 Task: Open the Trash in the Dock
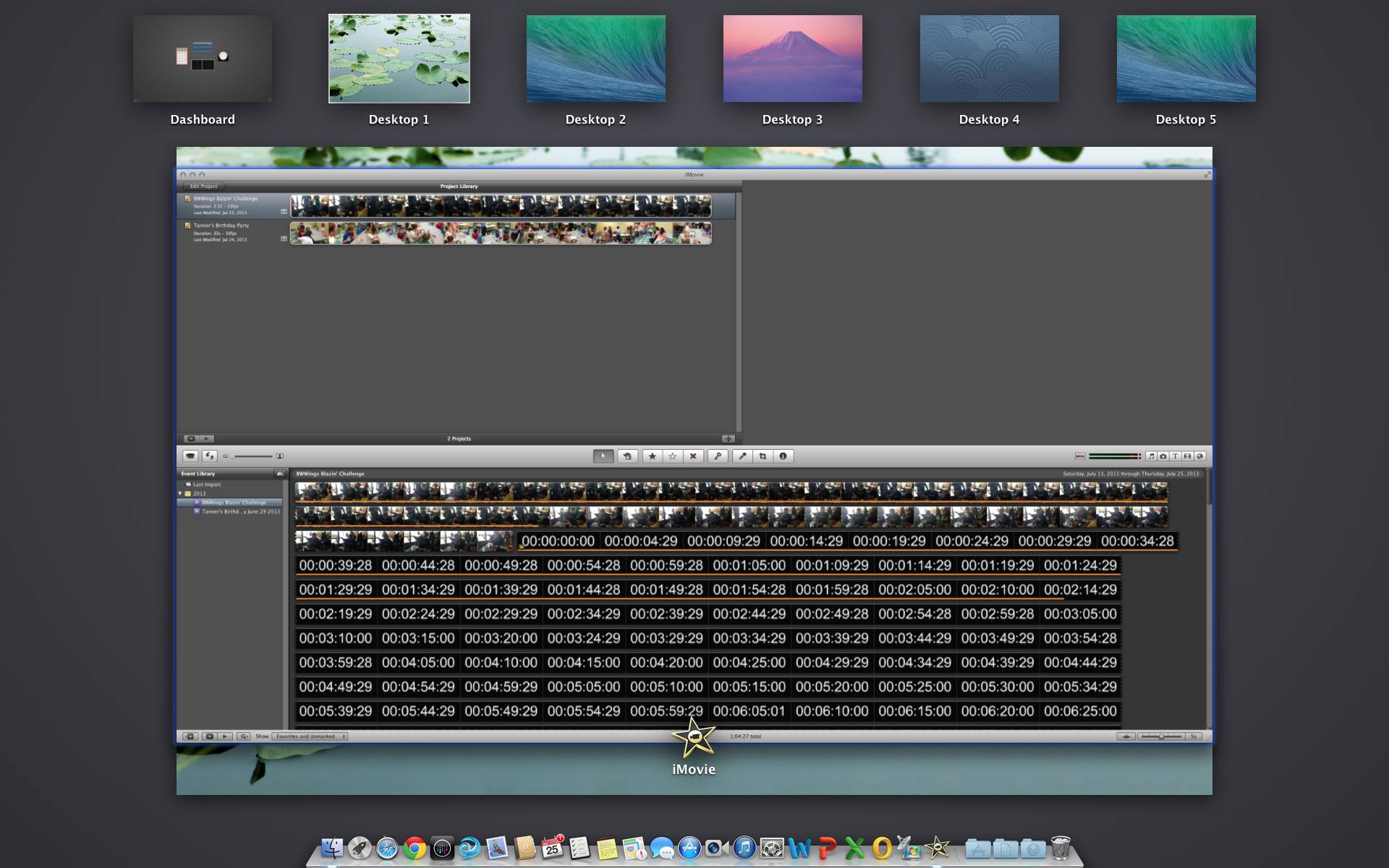pyautogui.click(x=1061, y=848)
